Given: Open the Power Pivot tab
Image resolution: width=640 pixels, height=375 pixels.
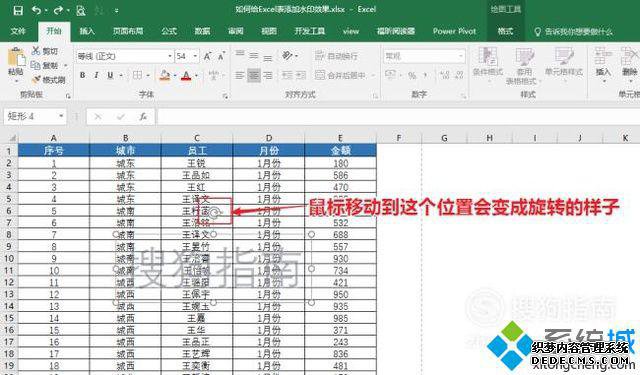Looking at the screenshot, I should tap(454, 31).
